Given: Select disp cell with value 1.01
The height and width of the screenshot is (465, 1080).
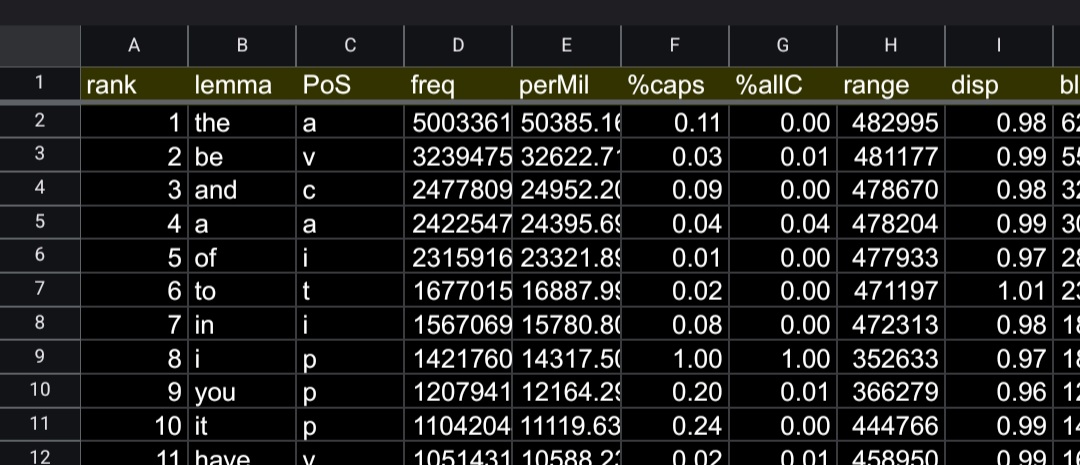Looking at the screenshot, I should pyautogui.click(x=998, y=290).
